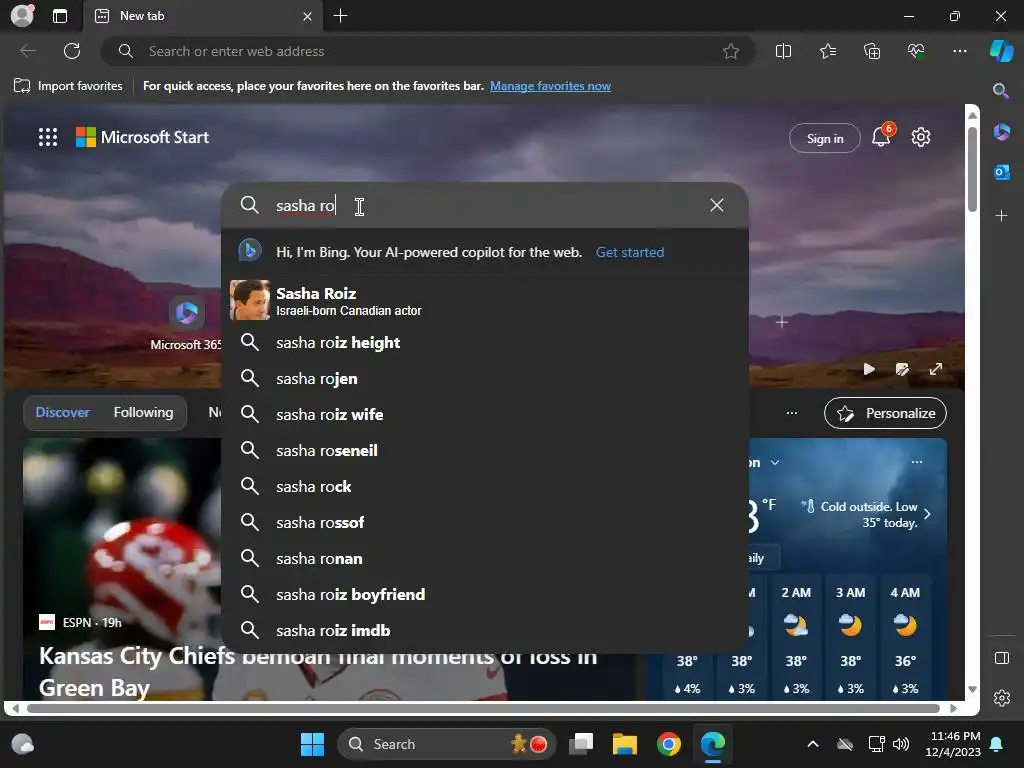This screenshot has width=1024, height=768.
Task: Open sidebar settings gear
Action: pyautogui.click(x=1002, y=698)
